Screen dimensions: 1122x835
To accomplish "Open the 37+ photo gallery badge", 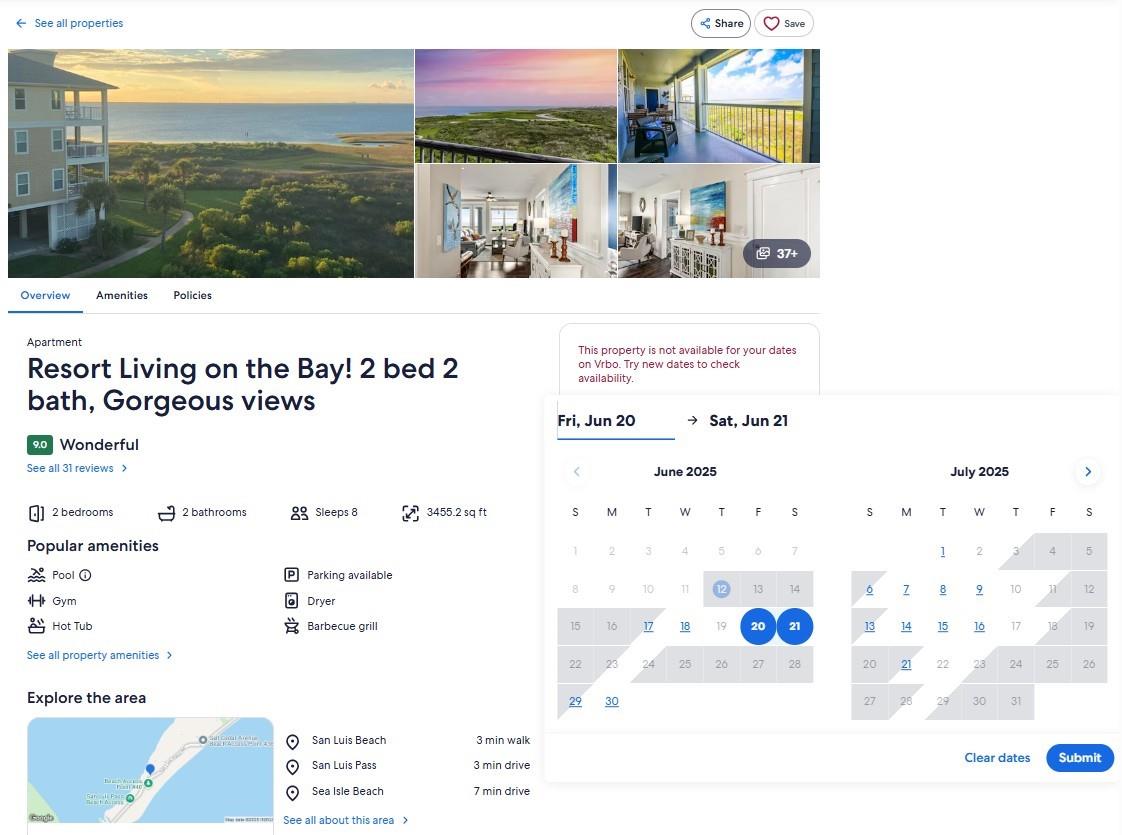I will [x=776, y=254].
